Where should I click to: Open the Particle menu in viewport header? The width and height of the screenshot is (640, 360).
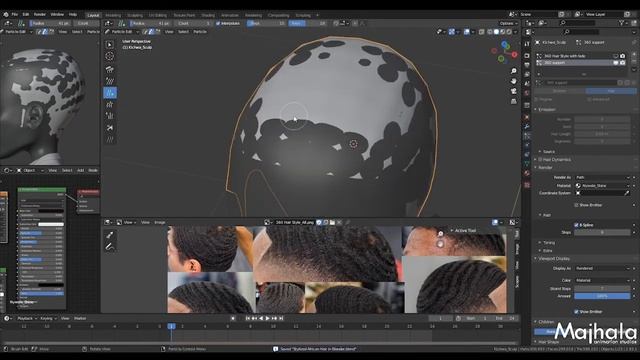200,31
